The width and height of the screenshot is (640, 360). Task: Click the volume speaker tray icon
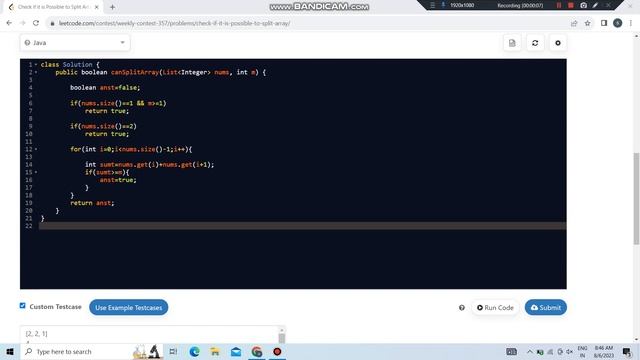(570, 351)
